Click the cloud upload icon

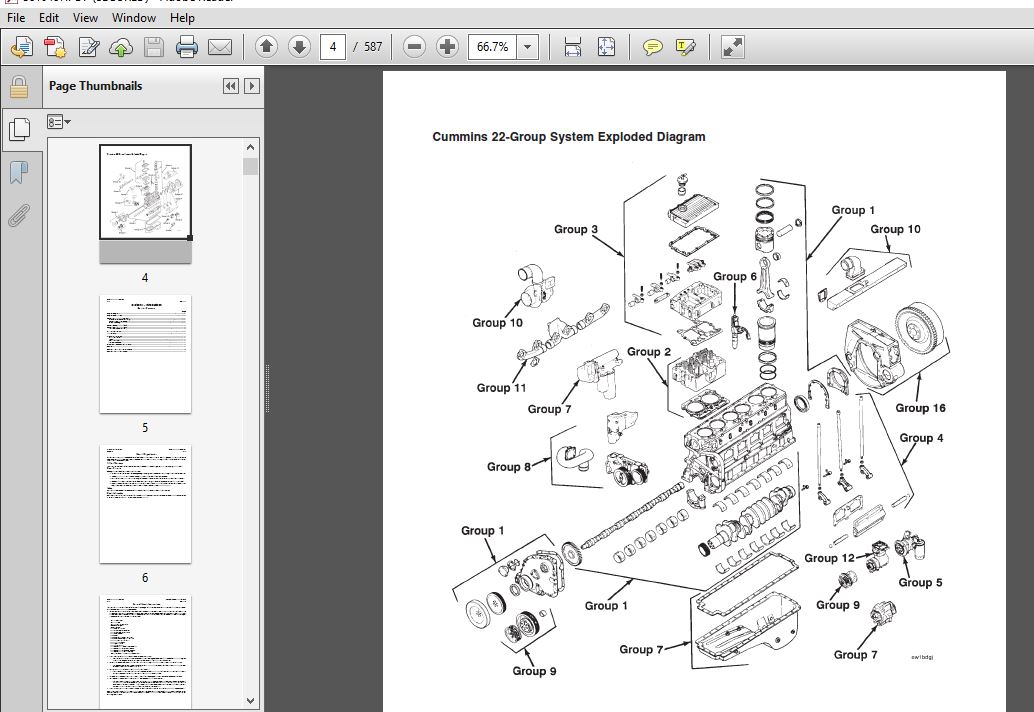click(121, 47)
